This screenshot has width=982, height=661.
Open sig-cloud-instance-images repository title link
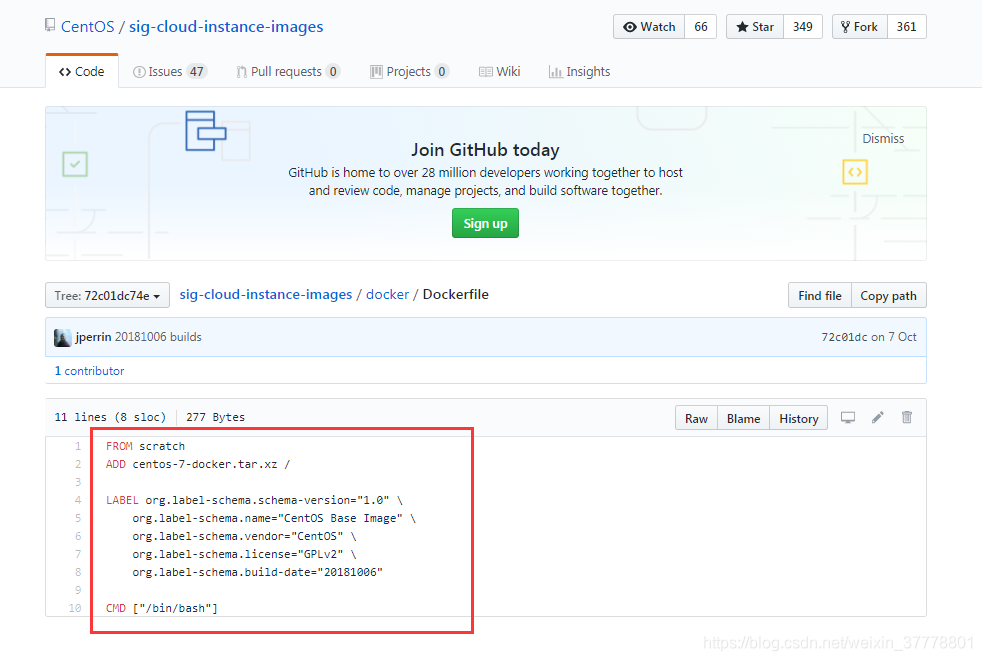[x=226, y=26]
